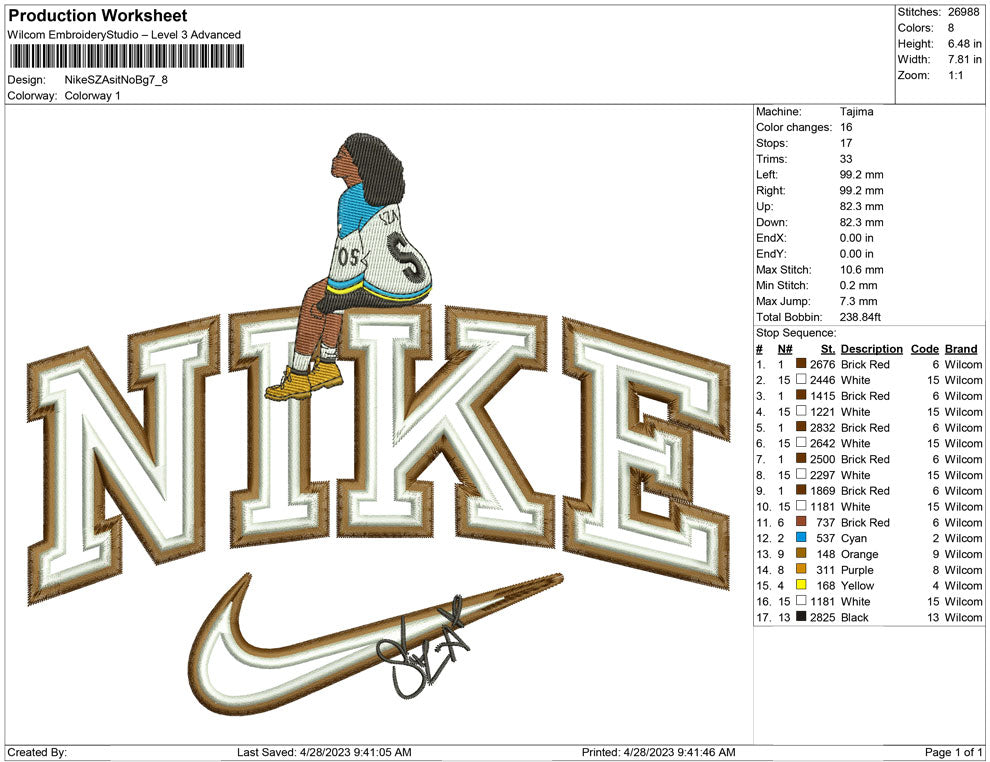This screenshot has width=990, height=762.
Task: Click the Machine value "Tajima"
Action: pos(857,112)
